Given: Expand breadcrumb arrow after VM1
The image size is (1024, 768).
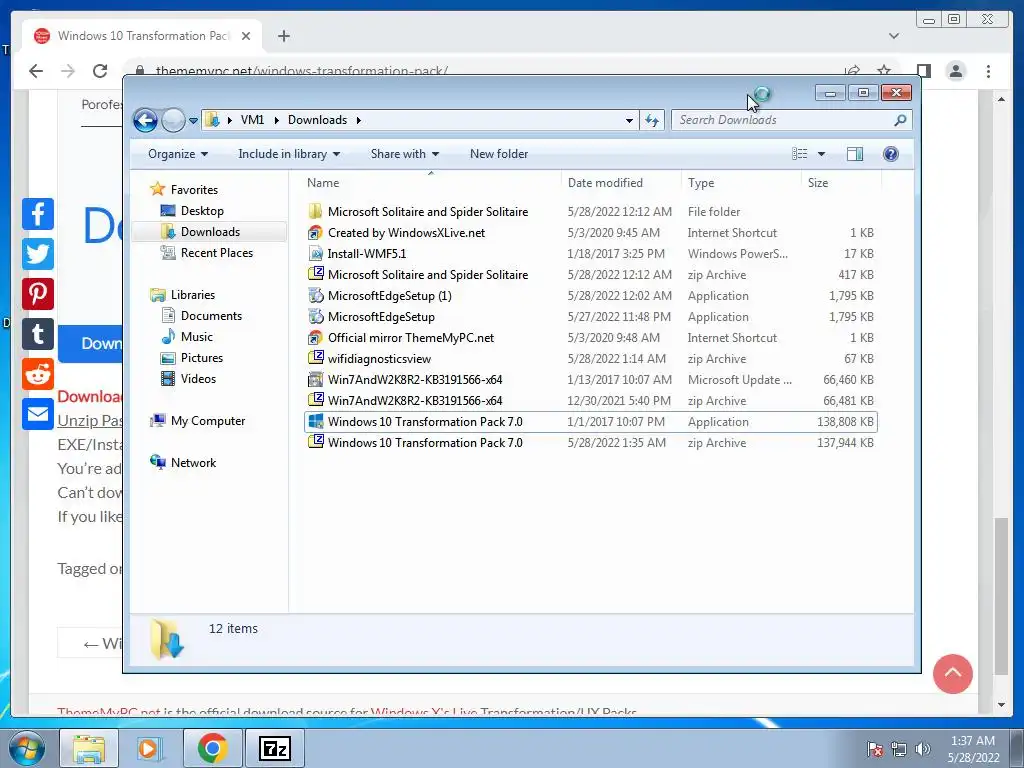Looking at the screenshot, I should click(x=276, y=120).
